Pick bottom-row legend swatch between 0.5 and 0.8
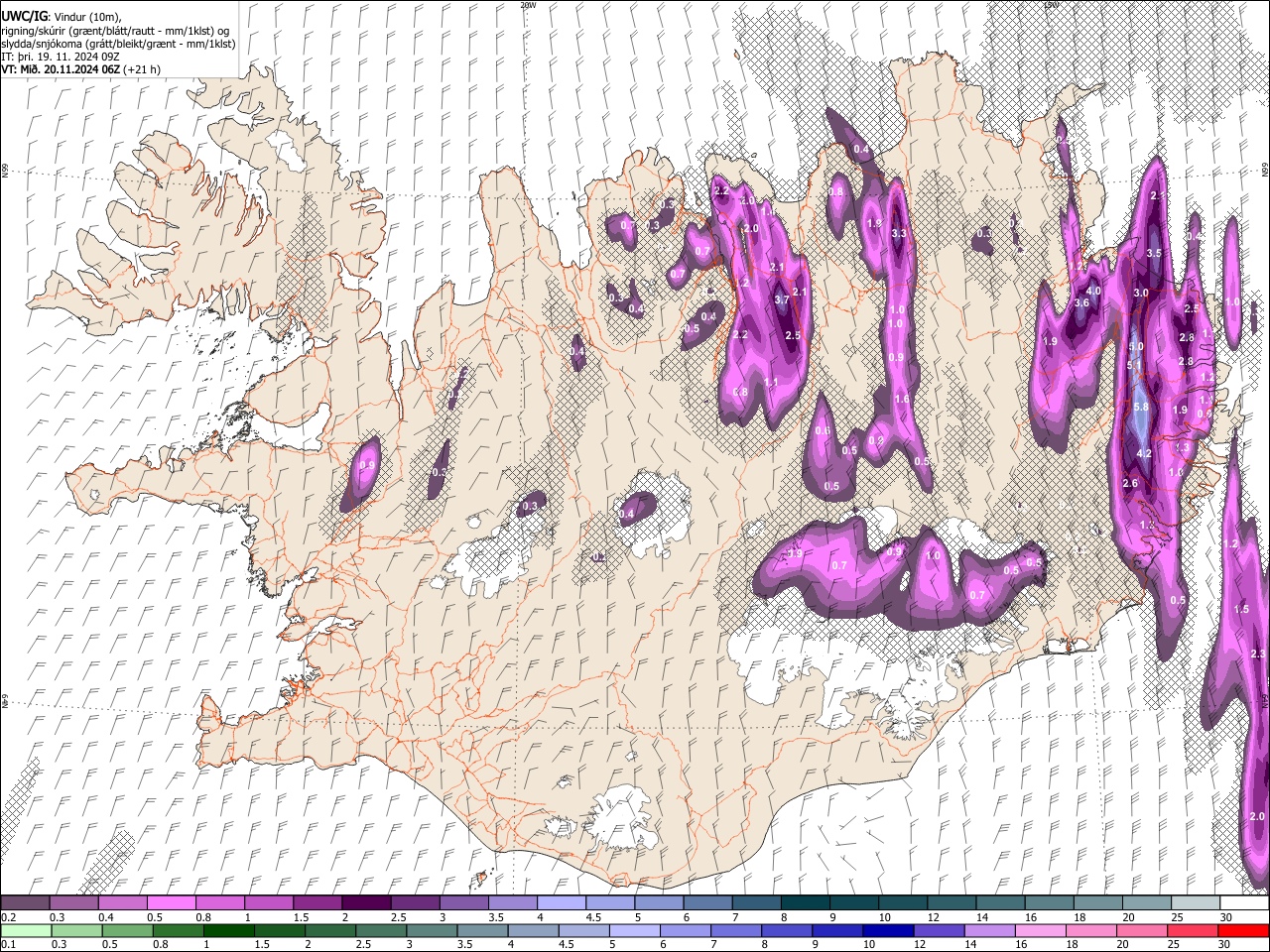 pos(126,930)
